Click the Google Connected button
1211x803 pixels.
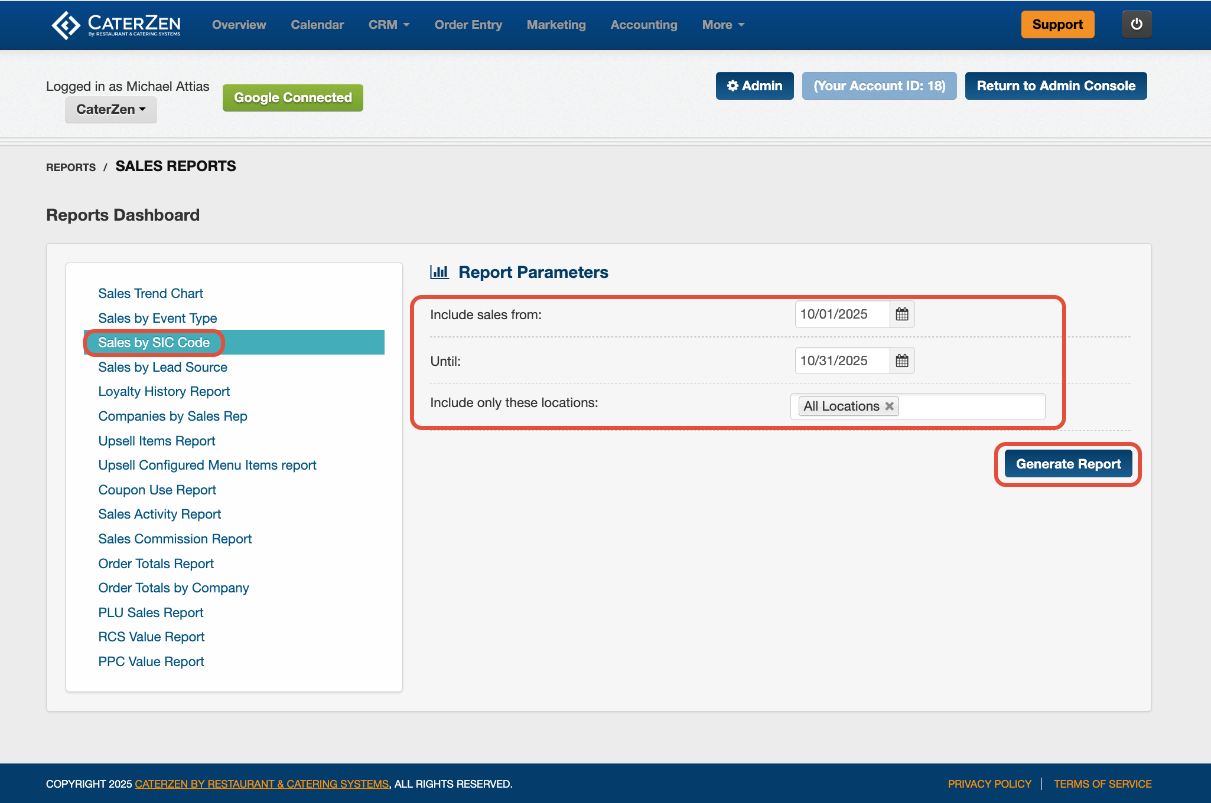pyautogui.click(x=293, y=98)
